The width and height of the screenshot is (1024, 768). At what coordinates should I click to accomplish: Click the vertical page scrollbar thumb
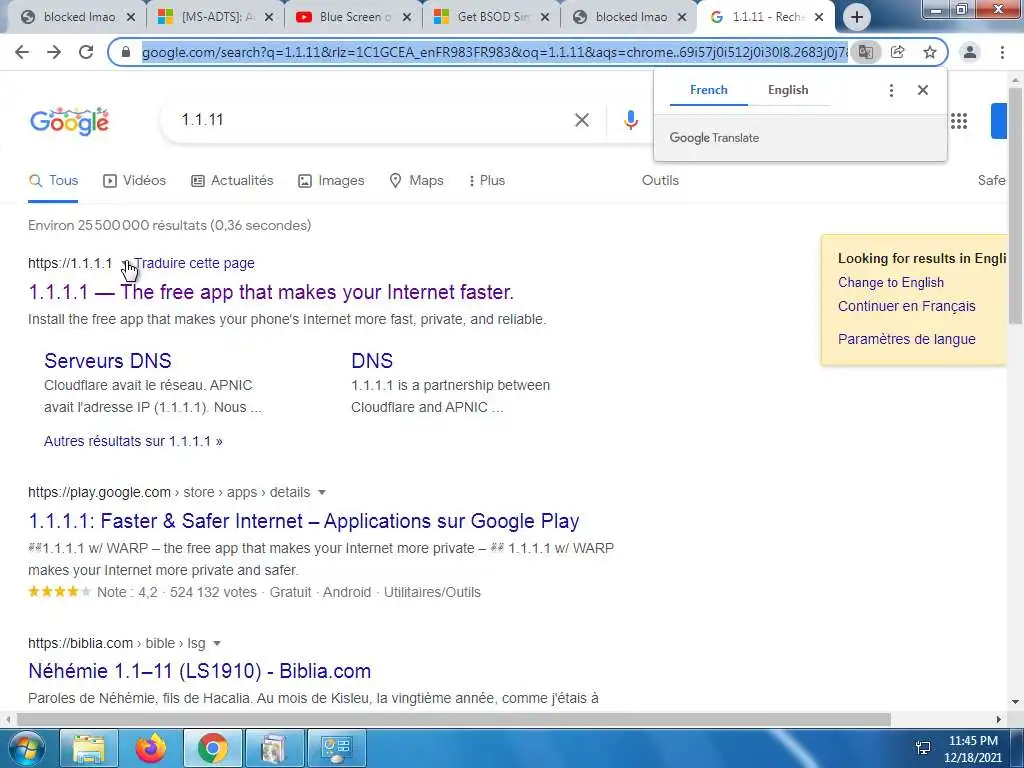click(1015, 206)
